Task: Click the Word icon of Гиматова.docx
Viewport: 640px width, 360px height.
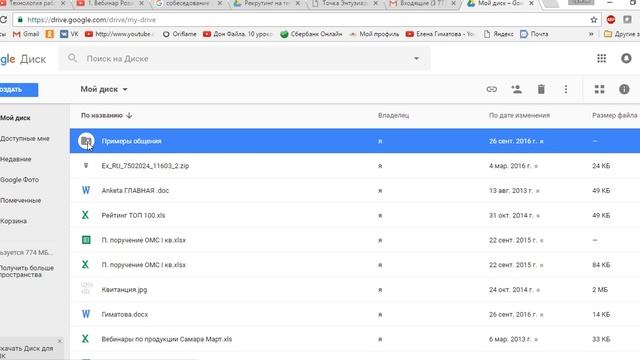Action: pyautogui.click(x=86, y=314)
